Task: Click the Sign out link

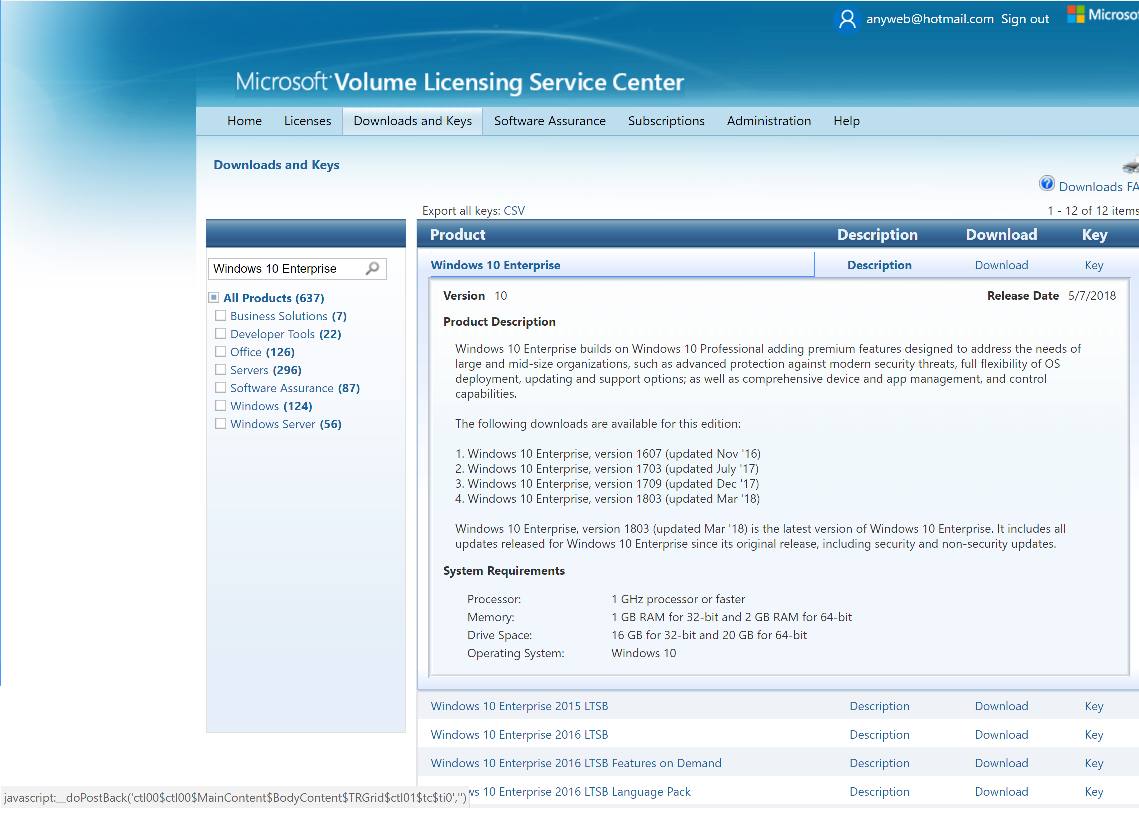Action: click(1025, 20)
